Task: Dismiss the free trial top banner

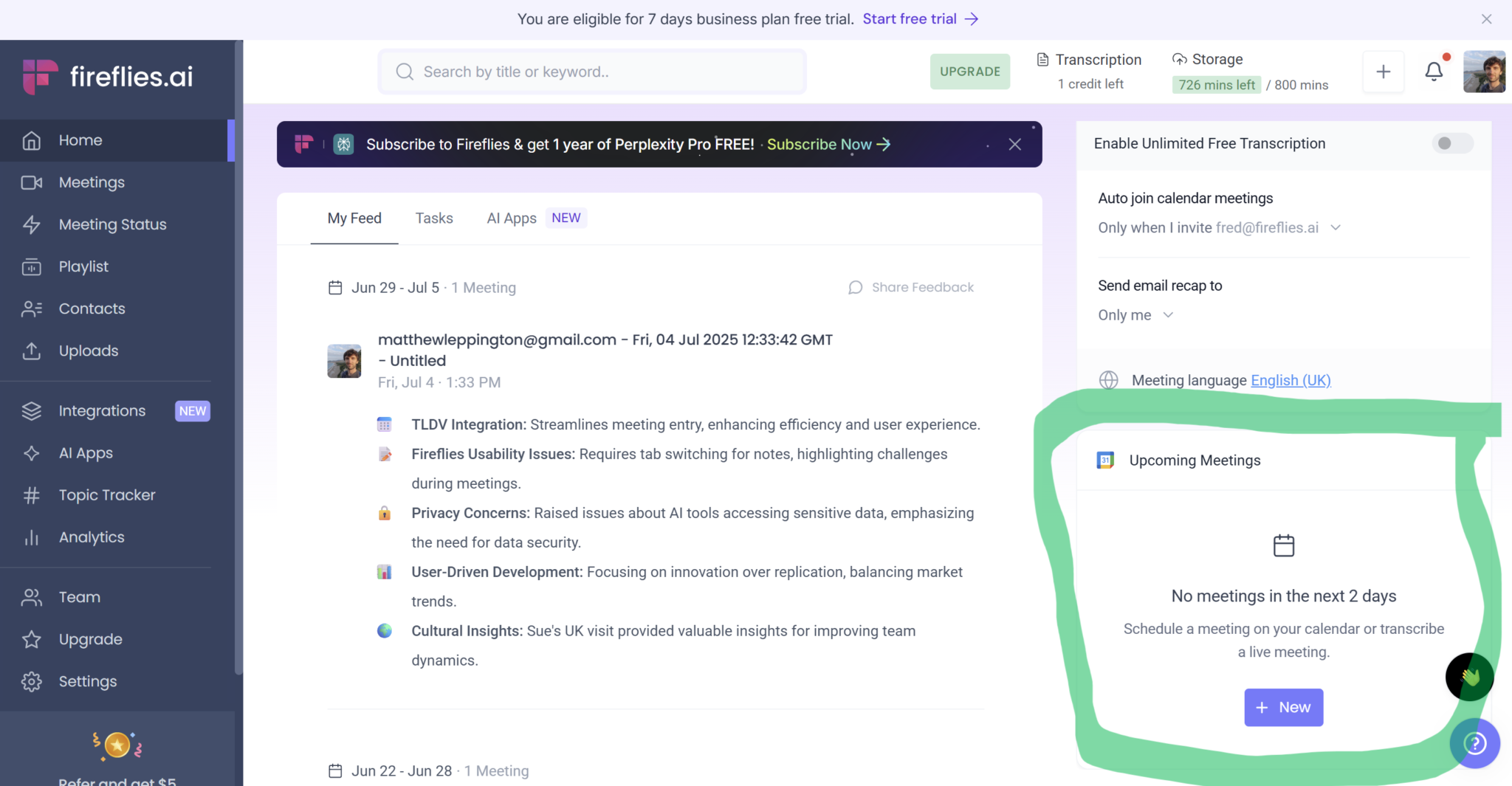Action: (x=1487, y=19)
